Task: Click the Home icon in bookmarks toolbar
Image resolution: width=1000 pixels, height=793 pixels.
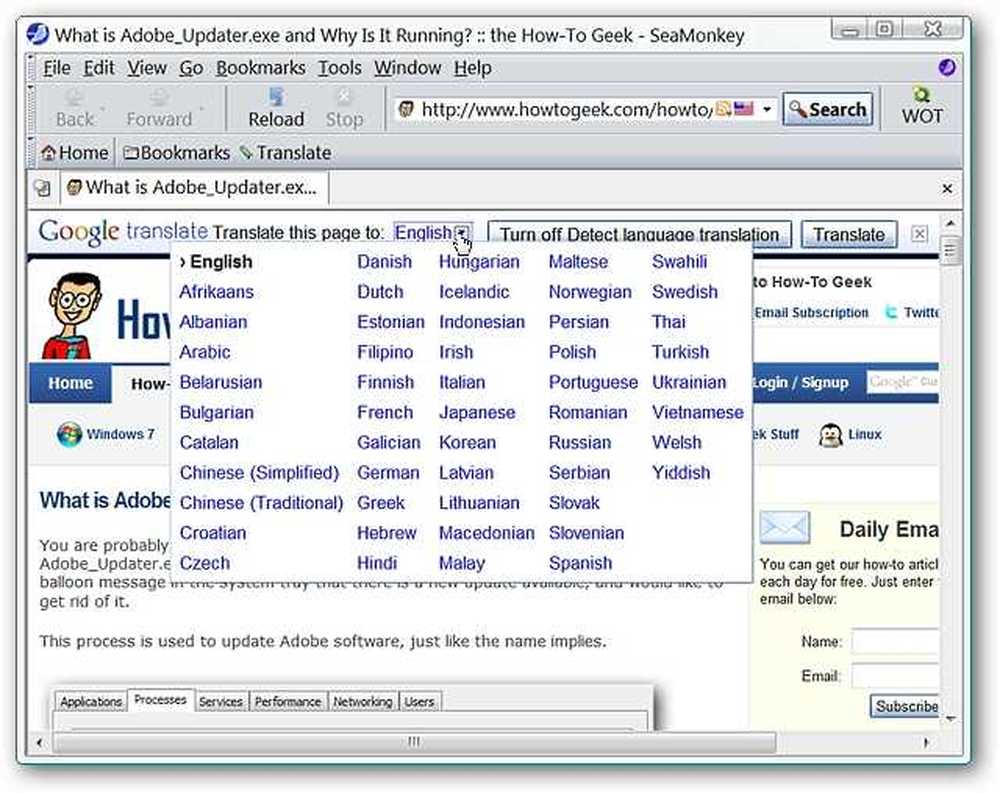Action: [48, 153]
